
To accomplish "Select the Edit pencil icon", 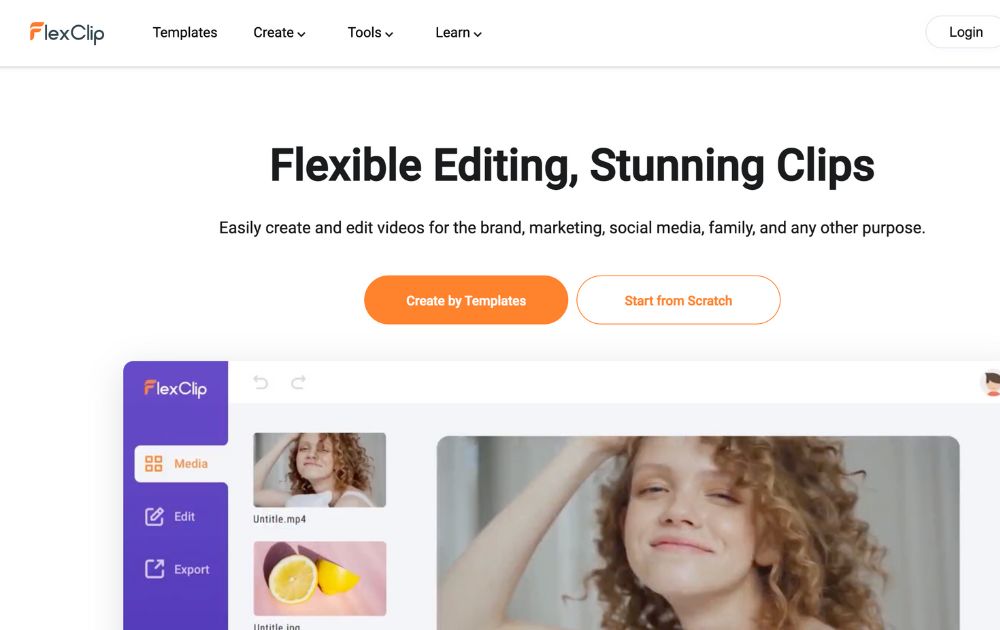I will pos(154,516).
